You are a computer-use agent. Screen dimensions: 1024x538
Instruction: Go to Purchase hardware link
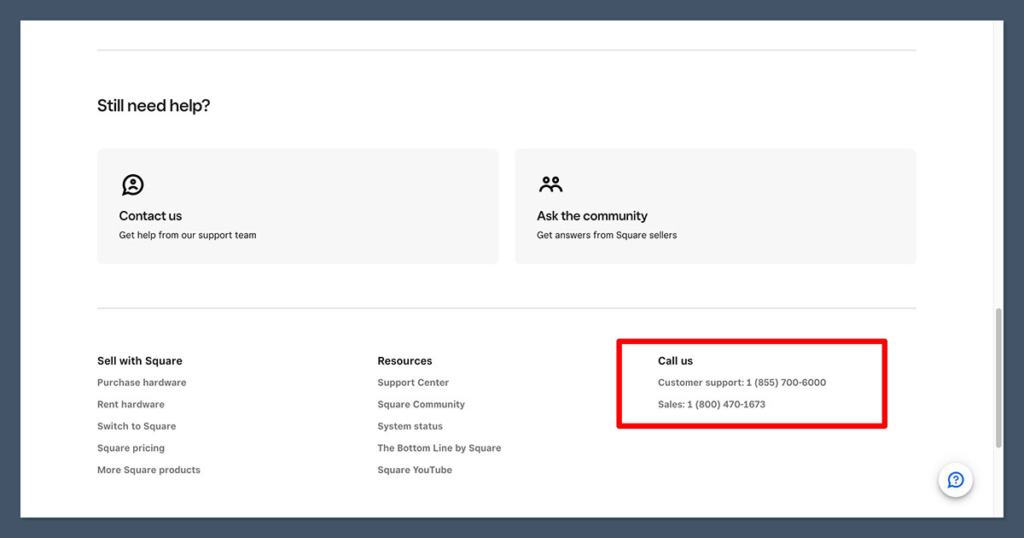pyautogui.click(x=141, y=383)
